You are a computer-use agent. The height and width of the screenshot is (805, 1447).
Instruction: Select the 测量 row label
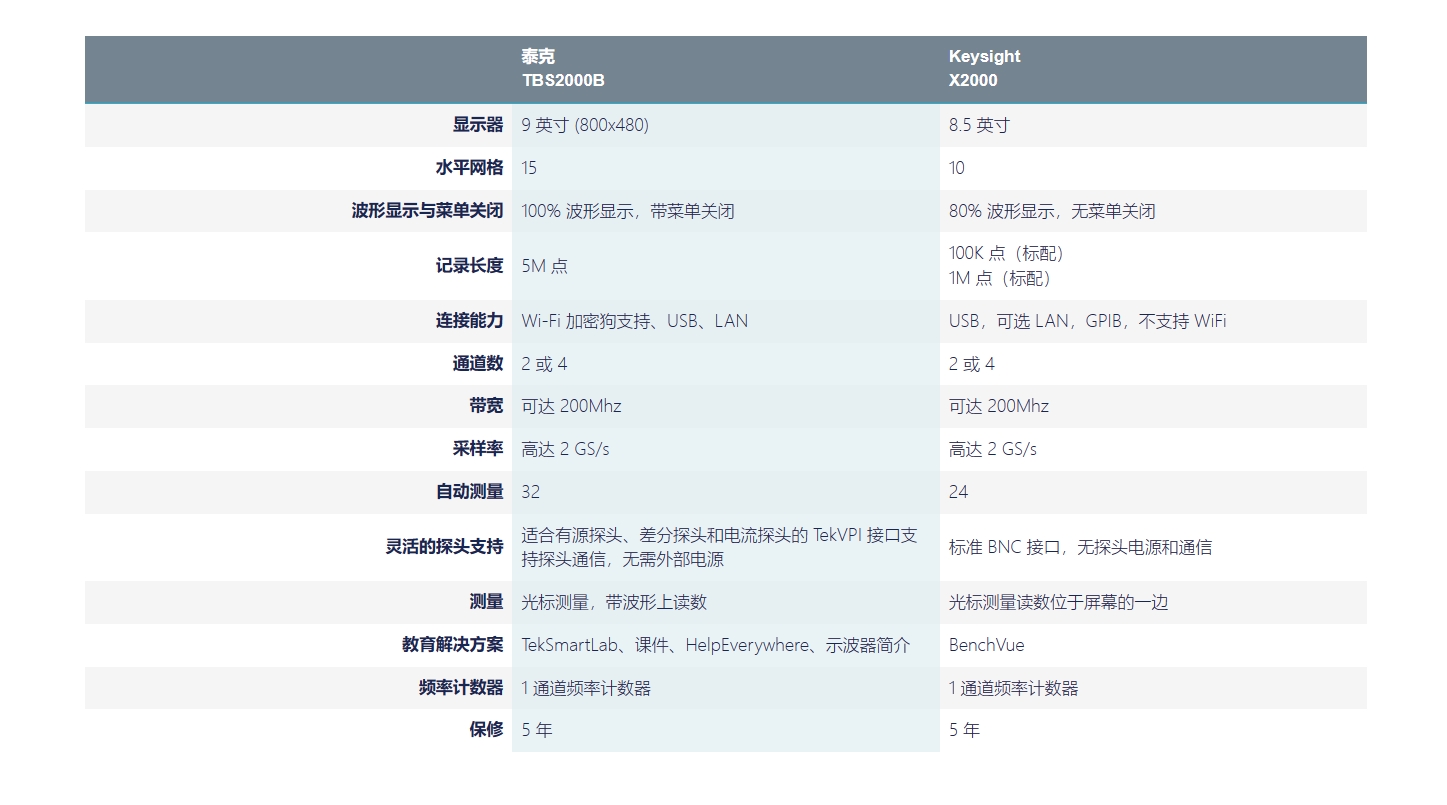[486, 602]
